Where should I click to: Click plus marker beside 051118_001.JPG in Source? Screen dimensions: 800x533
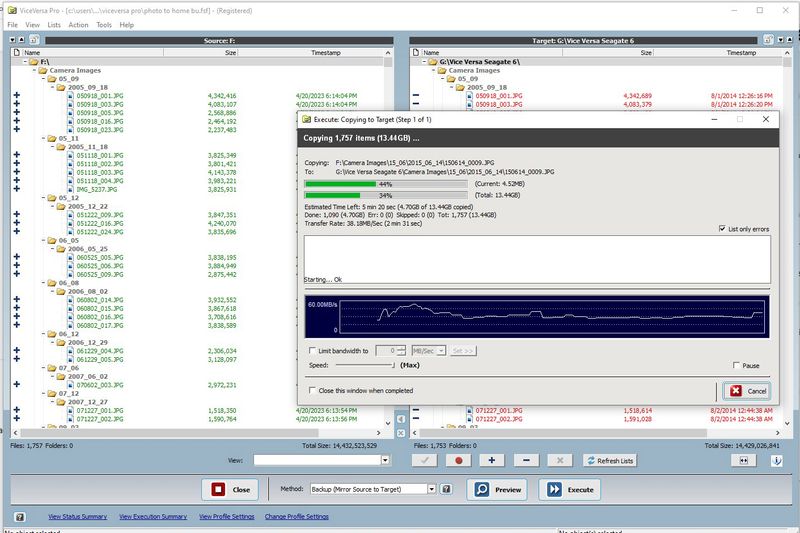(17, 155)
